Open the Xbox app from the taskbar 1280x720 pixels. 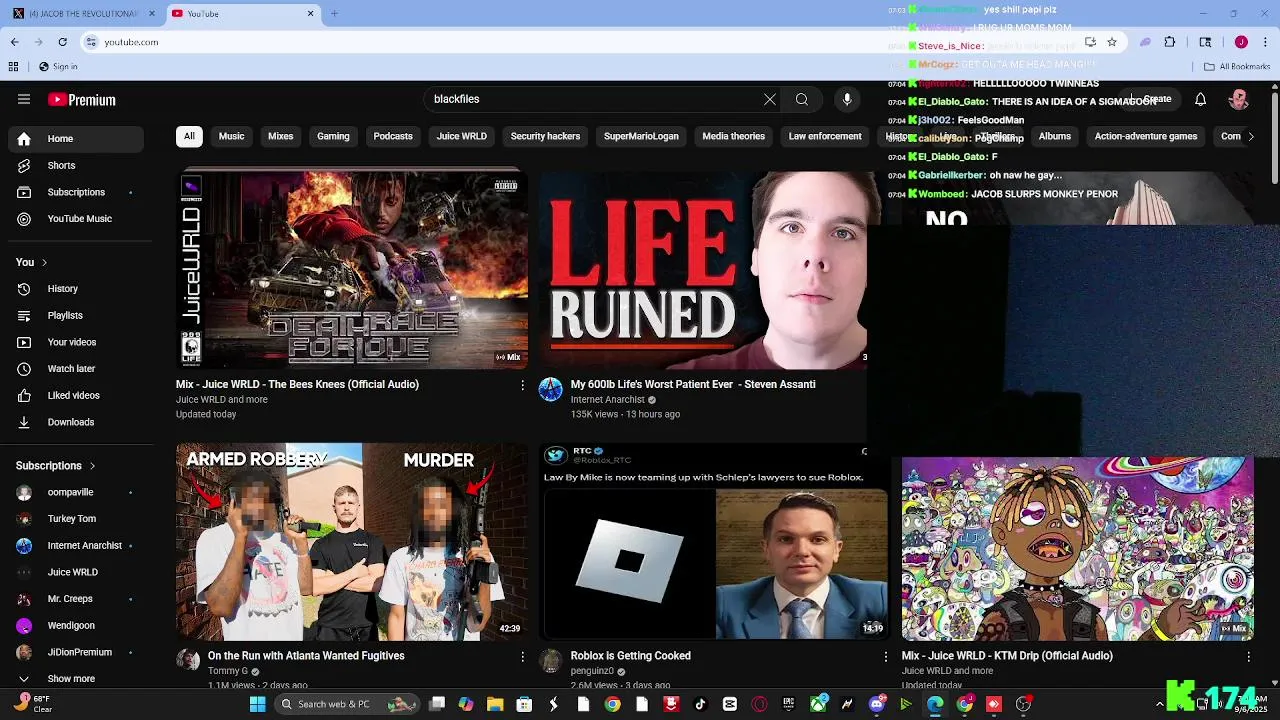click(x=818, y=704)
